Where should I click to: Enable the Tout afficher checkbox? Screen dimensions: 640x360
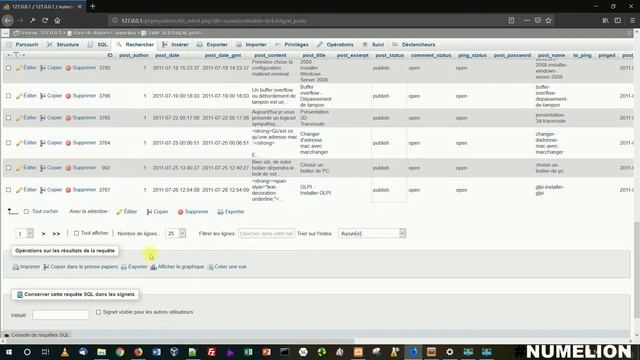tap(76, 233)
